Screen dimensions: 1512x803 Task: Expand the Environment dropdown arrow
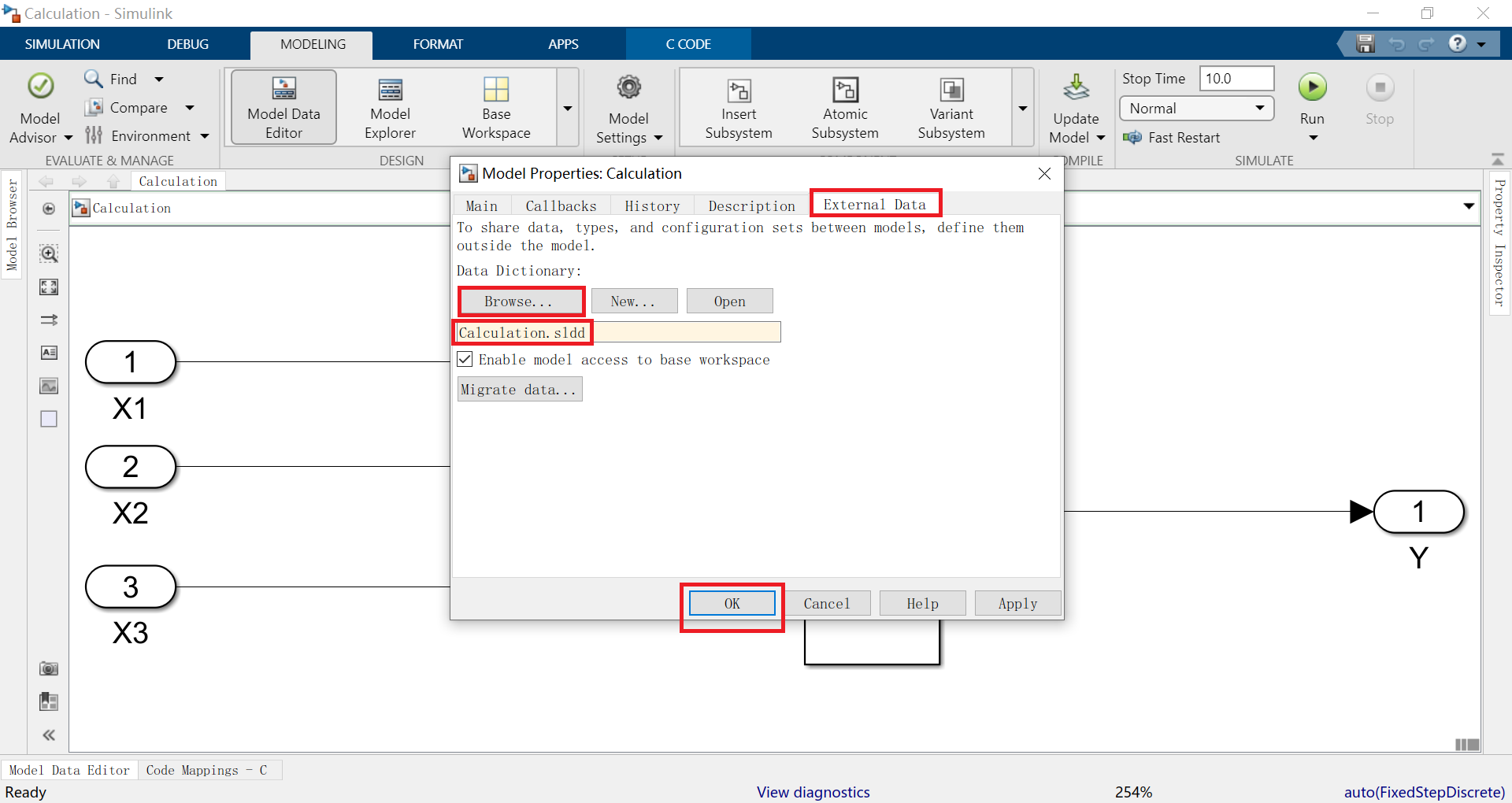(x=205, y=136)
